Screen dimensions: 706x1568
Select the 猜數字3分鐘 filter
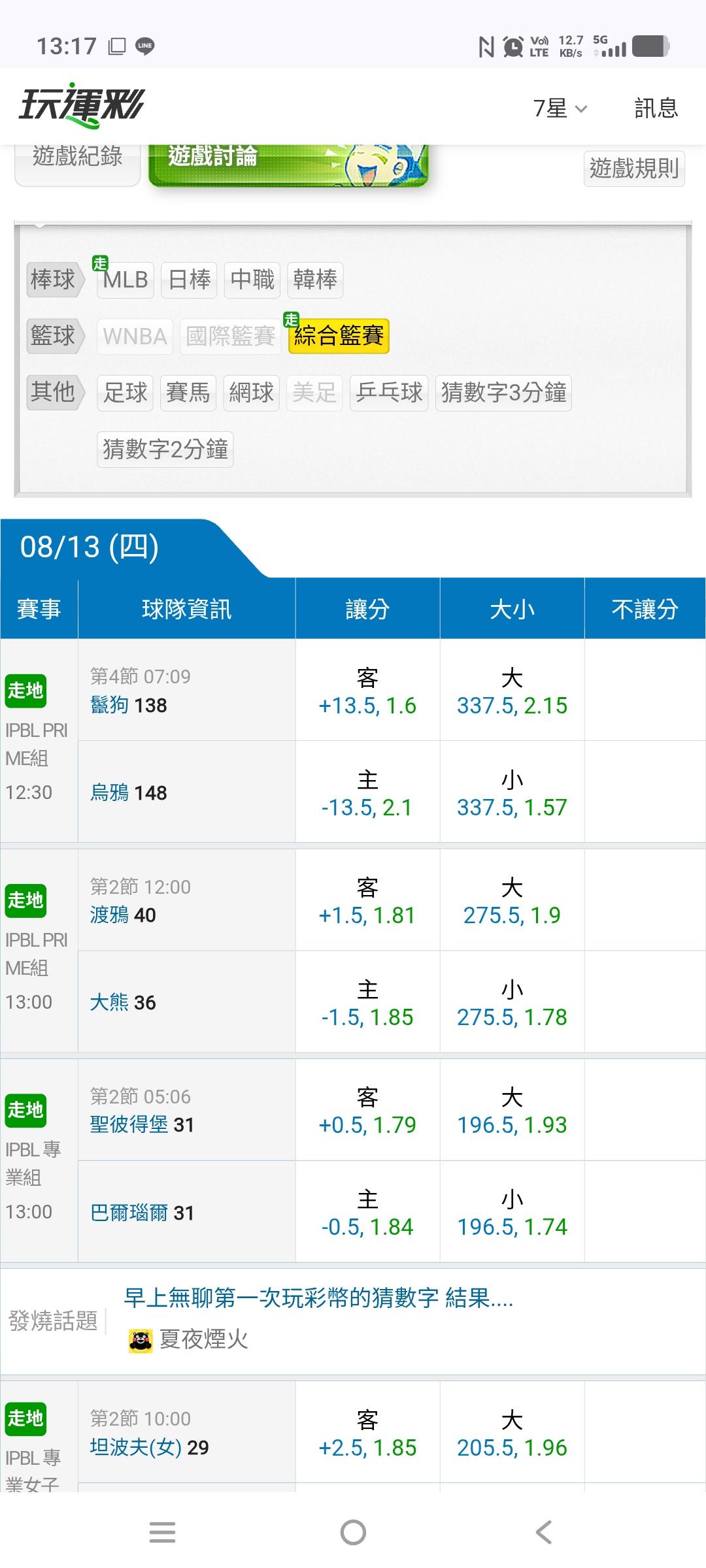click(503, 393)
